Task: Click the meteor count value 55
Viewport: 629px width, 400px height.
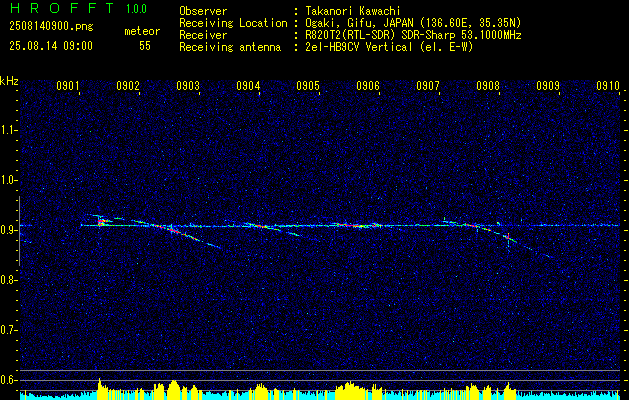Action: coord(145,46)
